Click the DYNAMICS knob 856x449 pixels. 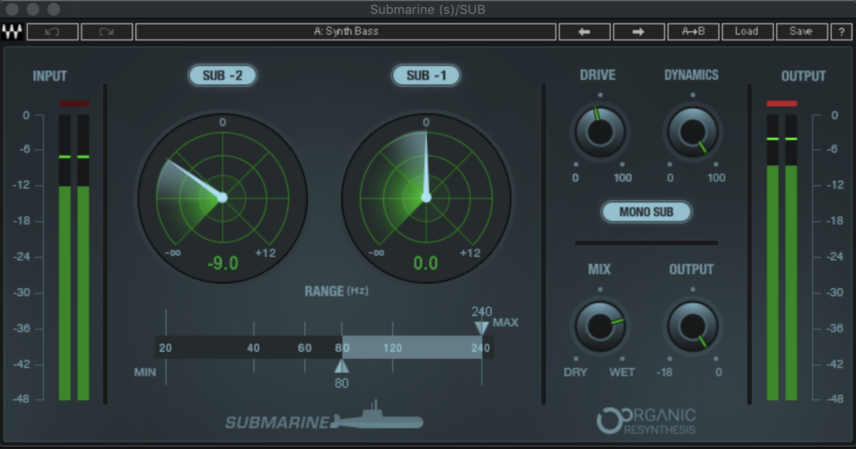[693, 132]
